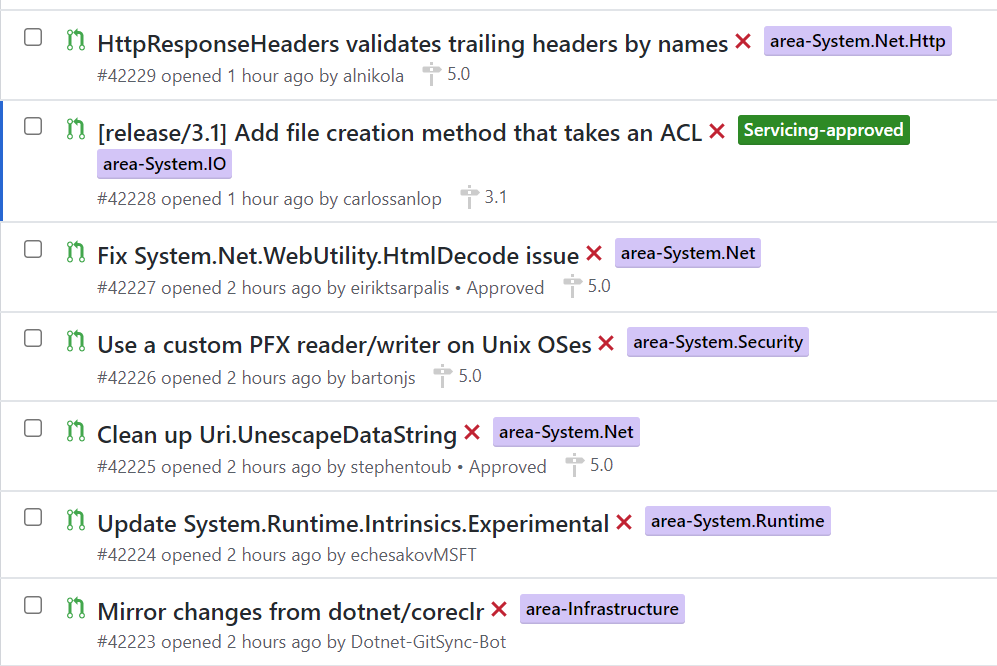The width and height of the screenshot is (997, 666).
Task: Click the milestone icon on bartonjs PR #42226
Action: tap(443, 376)
